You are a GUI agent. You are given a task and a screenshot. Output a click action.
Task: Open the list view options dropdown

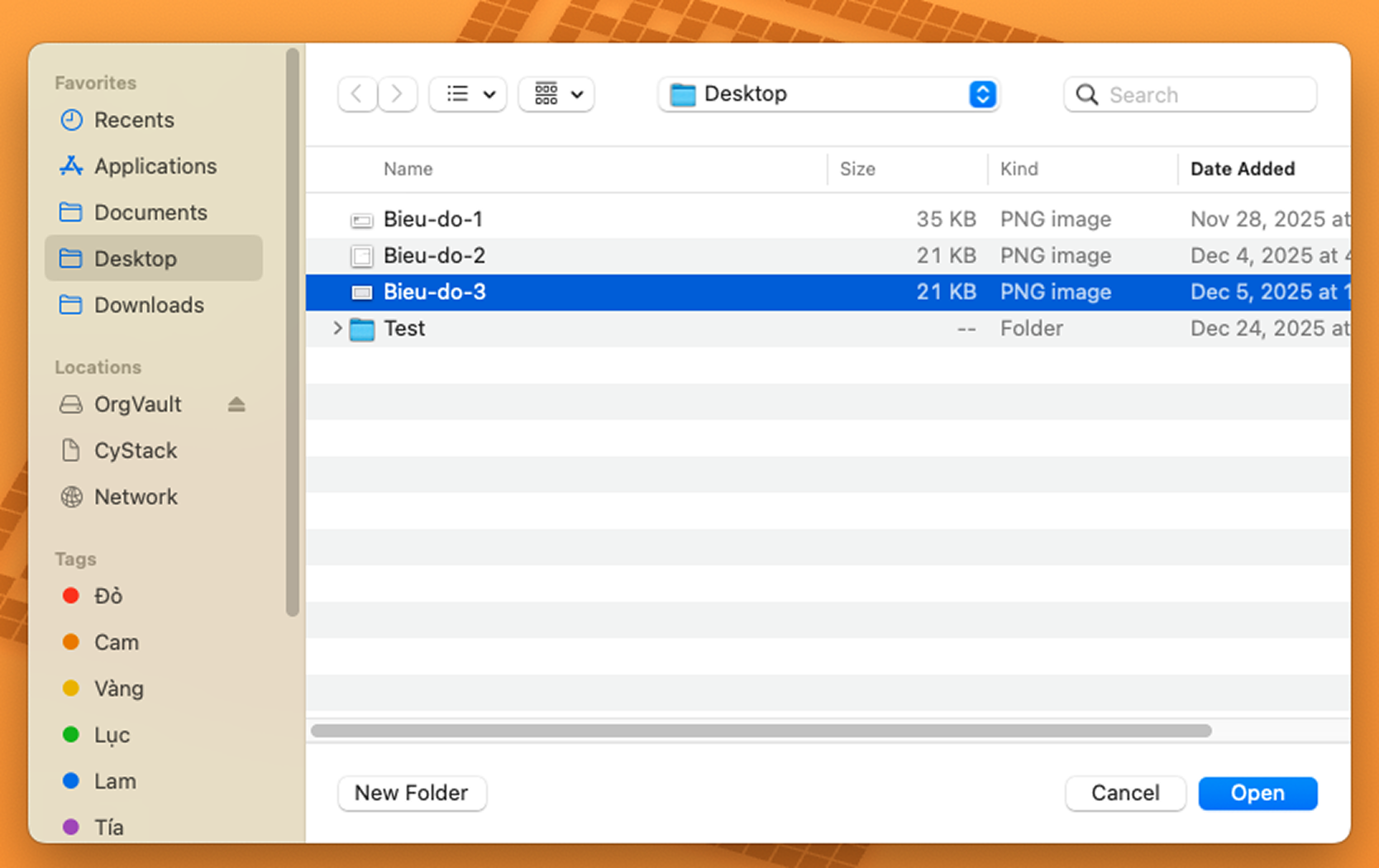point(469,94)
